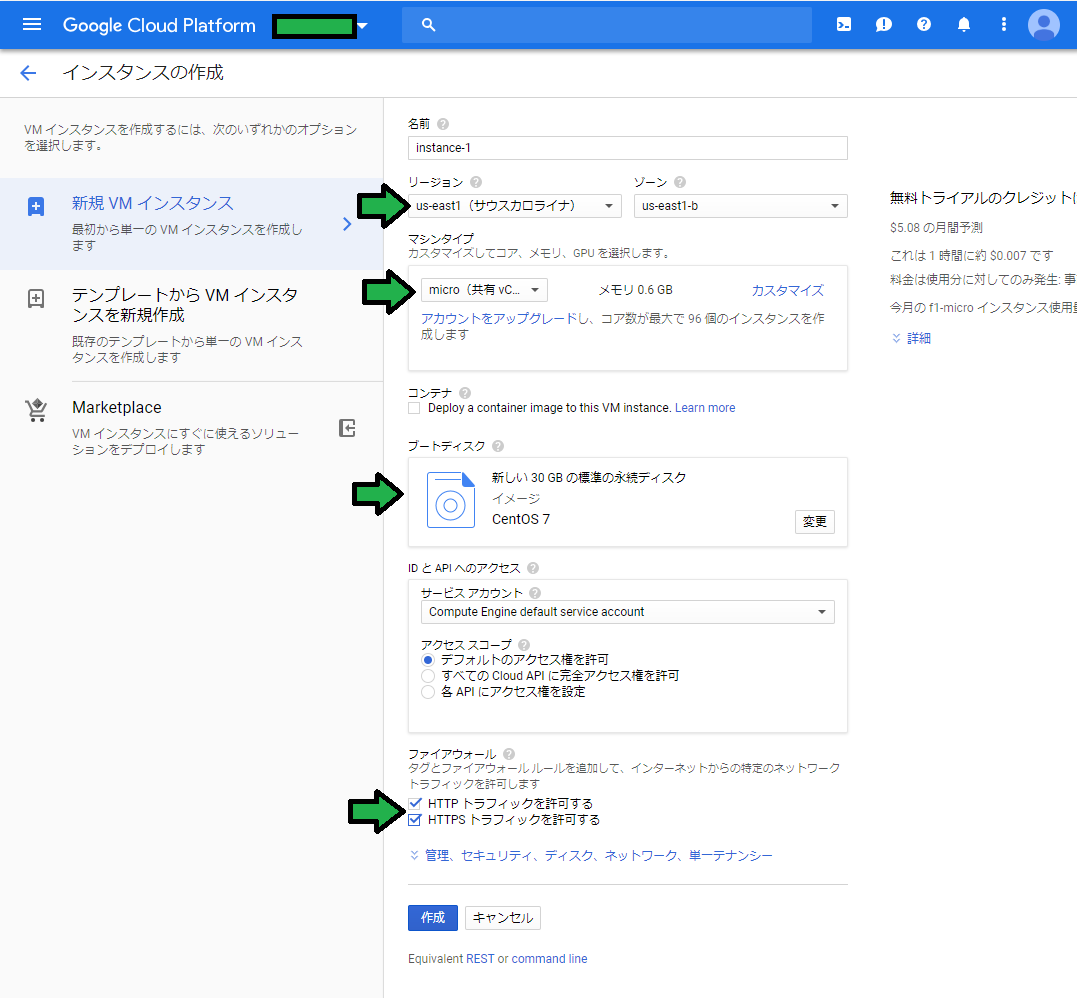Image resolution: width=1077 pixels, height=998 pixels.
Task: Click help icon next to アクセス スコープ
Action: (524, 645)
